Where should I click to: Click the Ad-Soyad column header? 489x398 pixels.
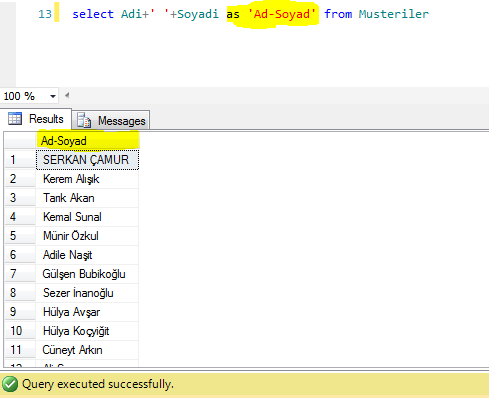[88, 141]
